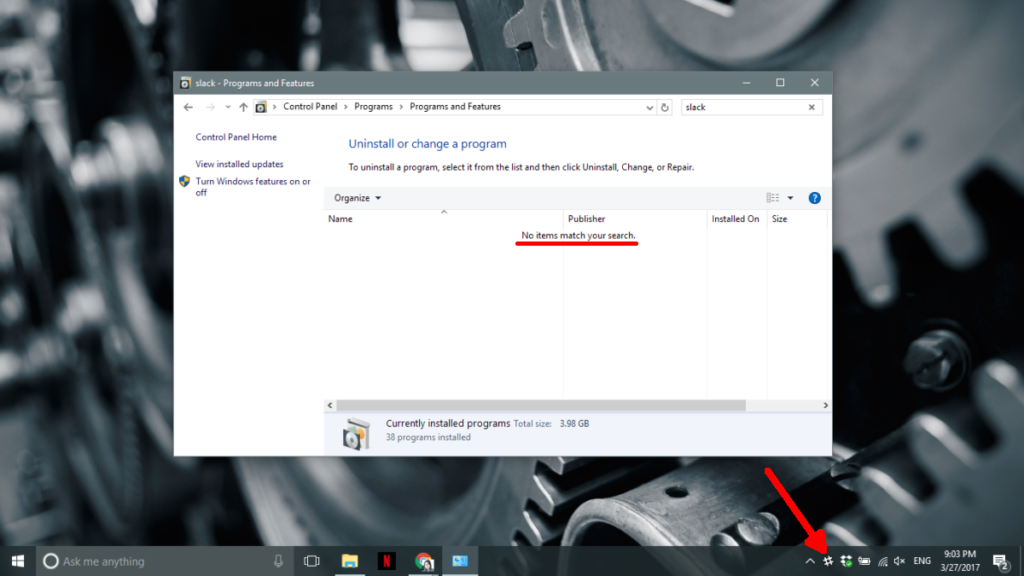Open Task View on the taskbar

click(x=311, y=561)
